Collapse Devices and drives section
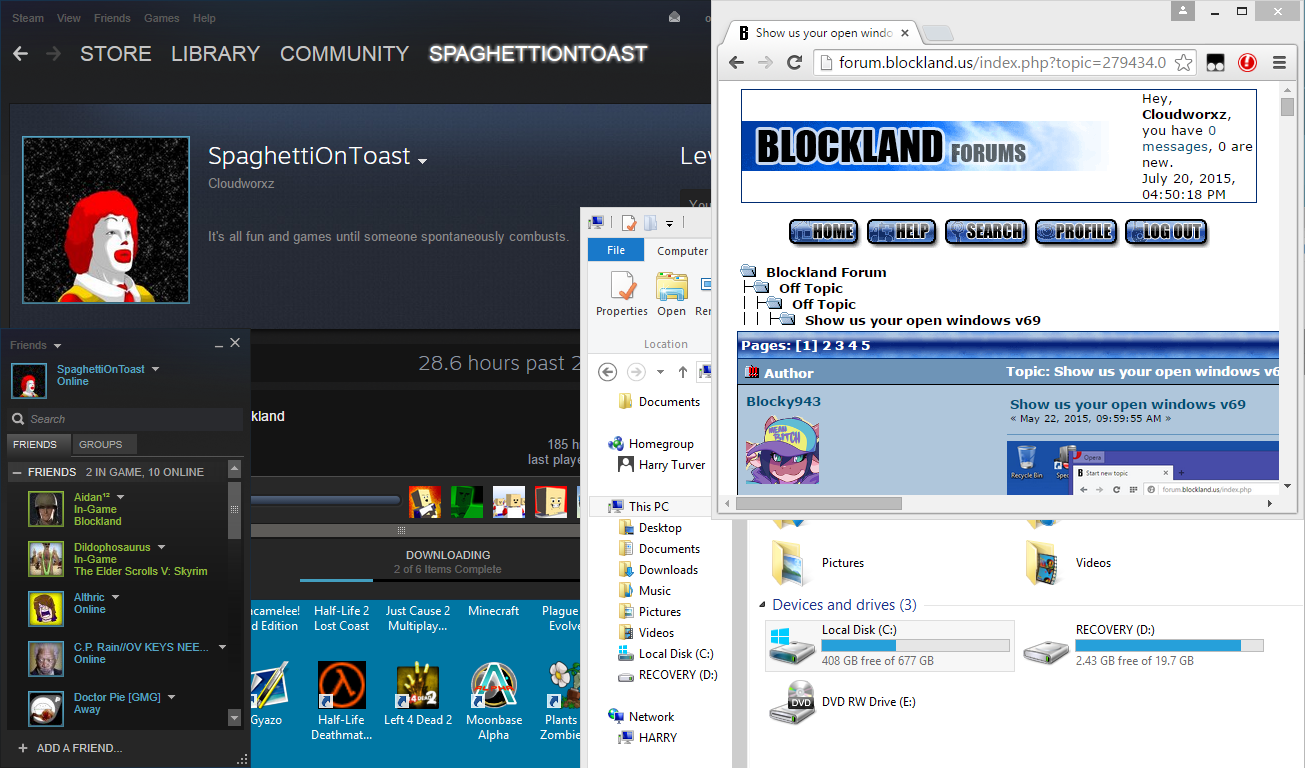Screen dimensions: 1305x768 tap(763, 605)
